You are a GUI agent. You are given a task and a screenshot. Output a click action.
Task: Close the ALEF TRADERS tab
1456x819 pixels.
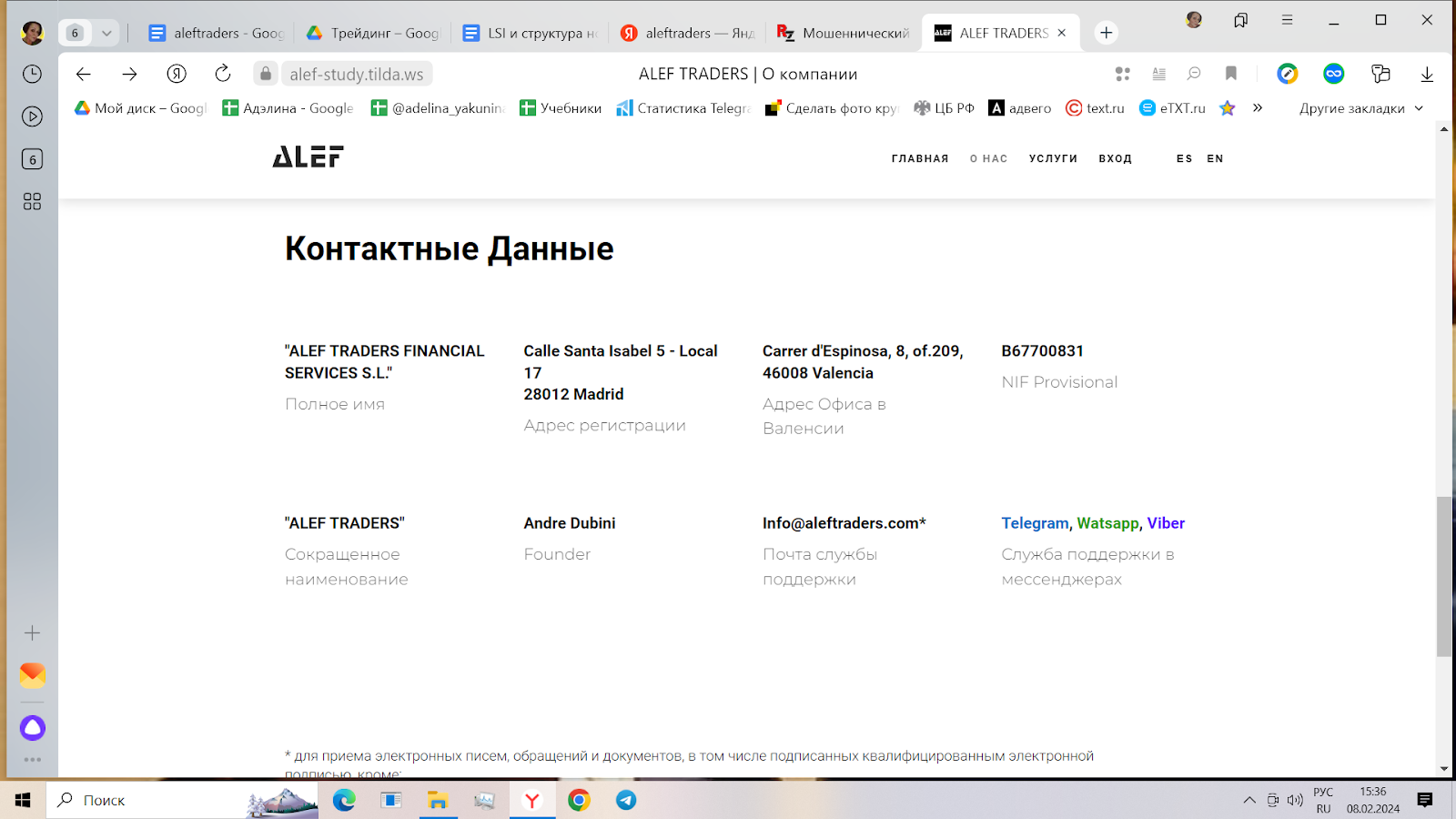(1062, 33)
